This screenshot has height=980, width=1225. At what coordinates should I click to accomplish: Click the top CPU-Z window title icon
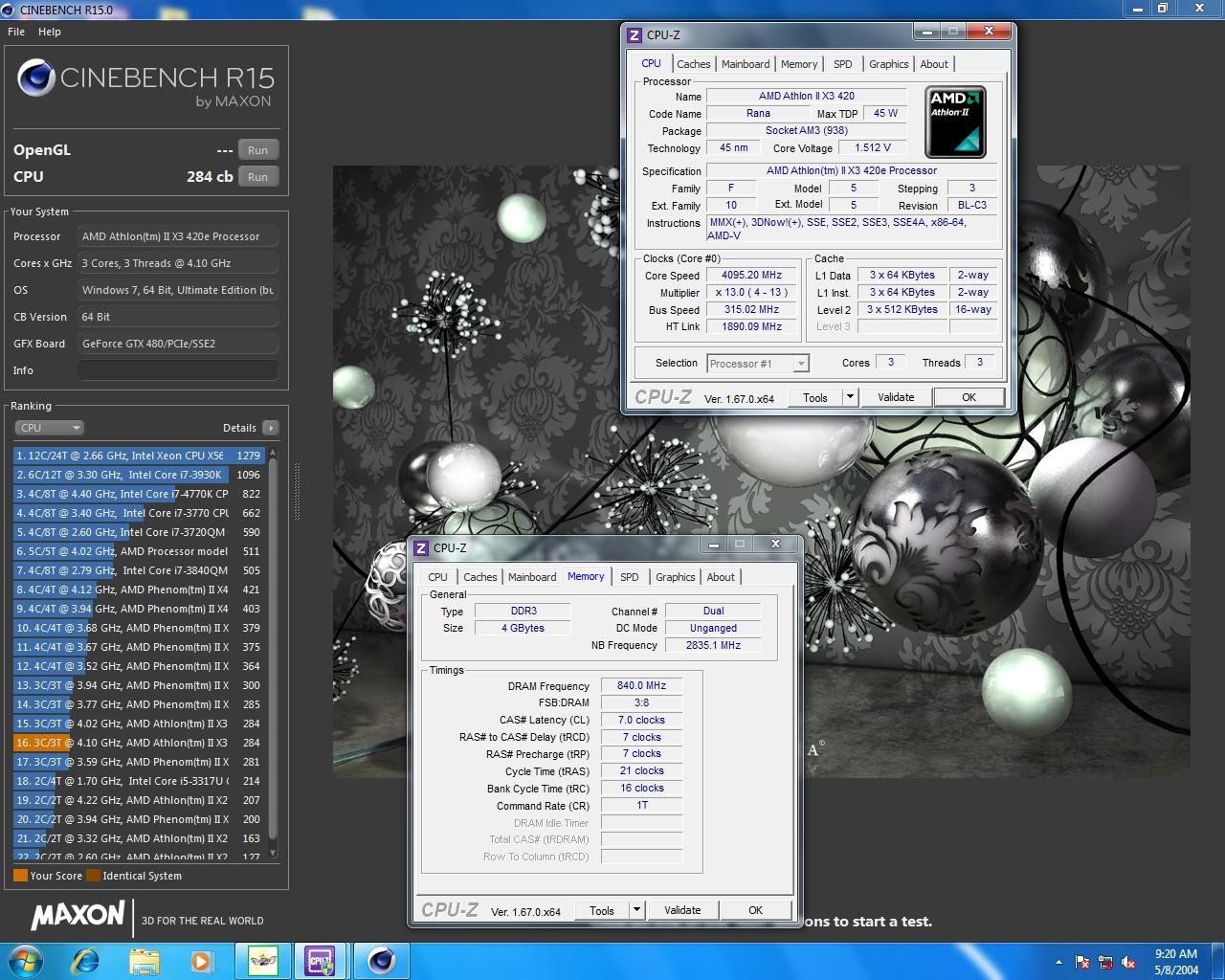(x=635, y=35)
